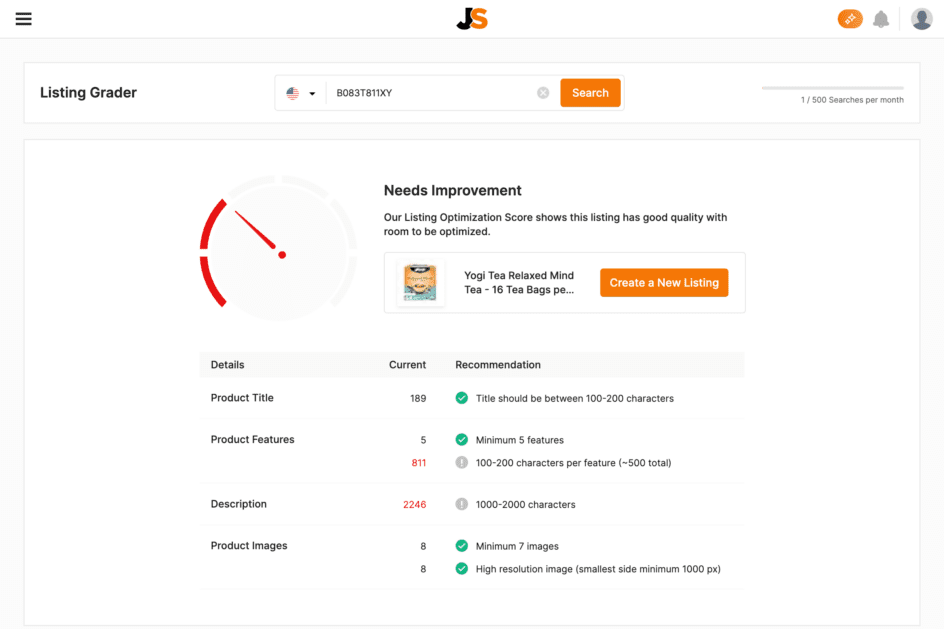Click the Product Features row label

(252, 439)
